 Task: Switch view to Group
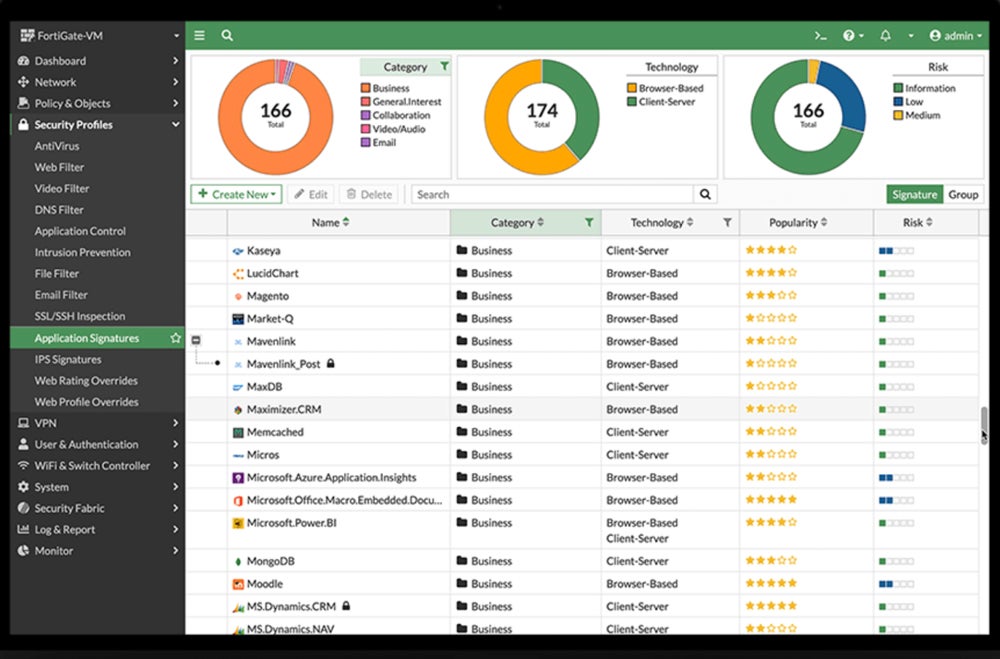coord(963,195)
